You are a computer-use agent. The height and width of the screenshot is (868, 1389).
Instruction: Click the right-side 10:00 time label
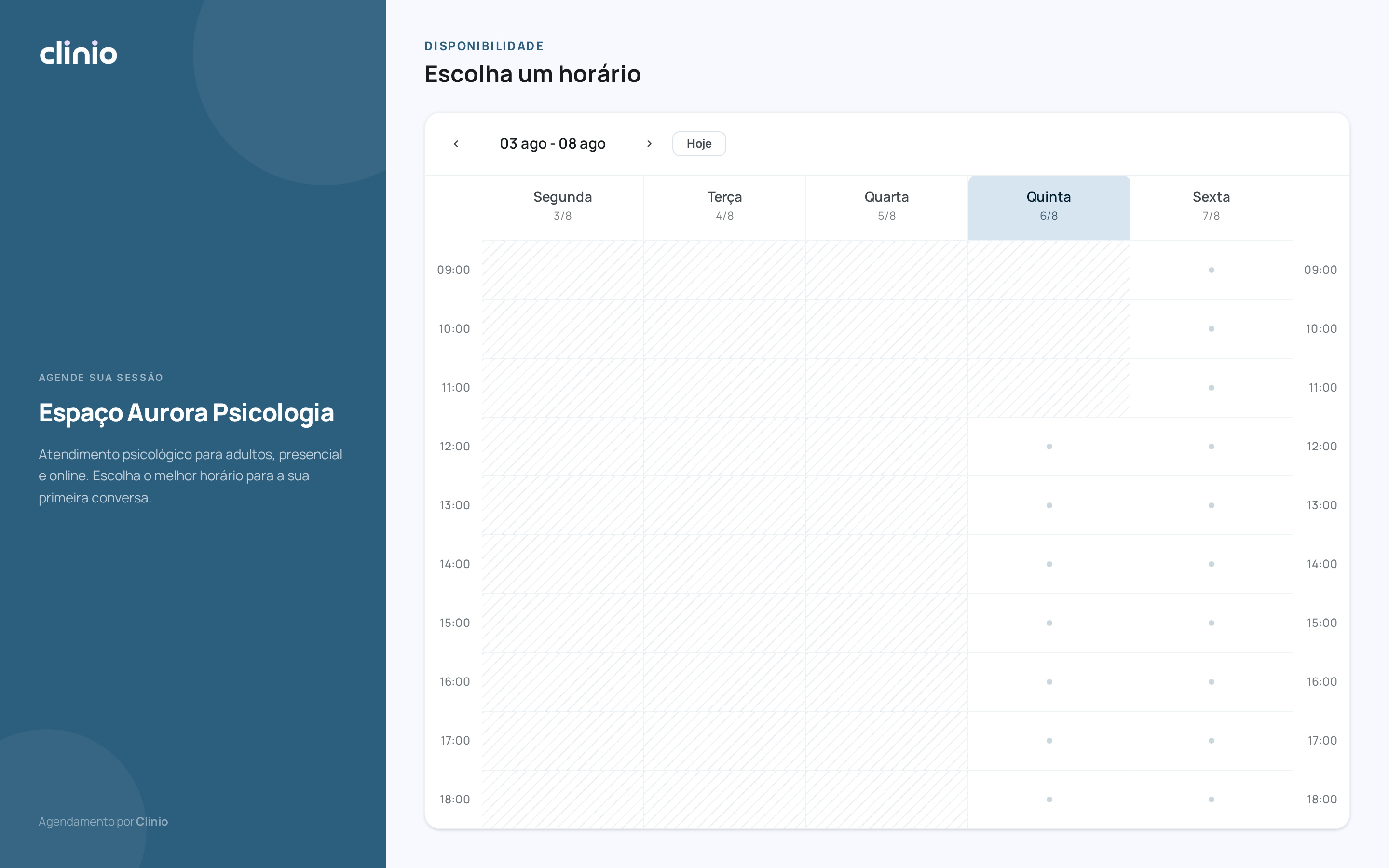(x=1321, y=329)
